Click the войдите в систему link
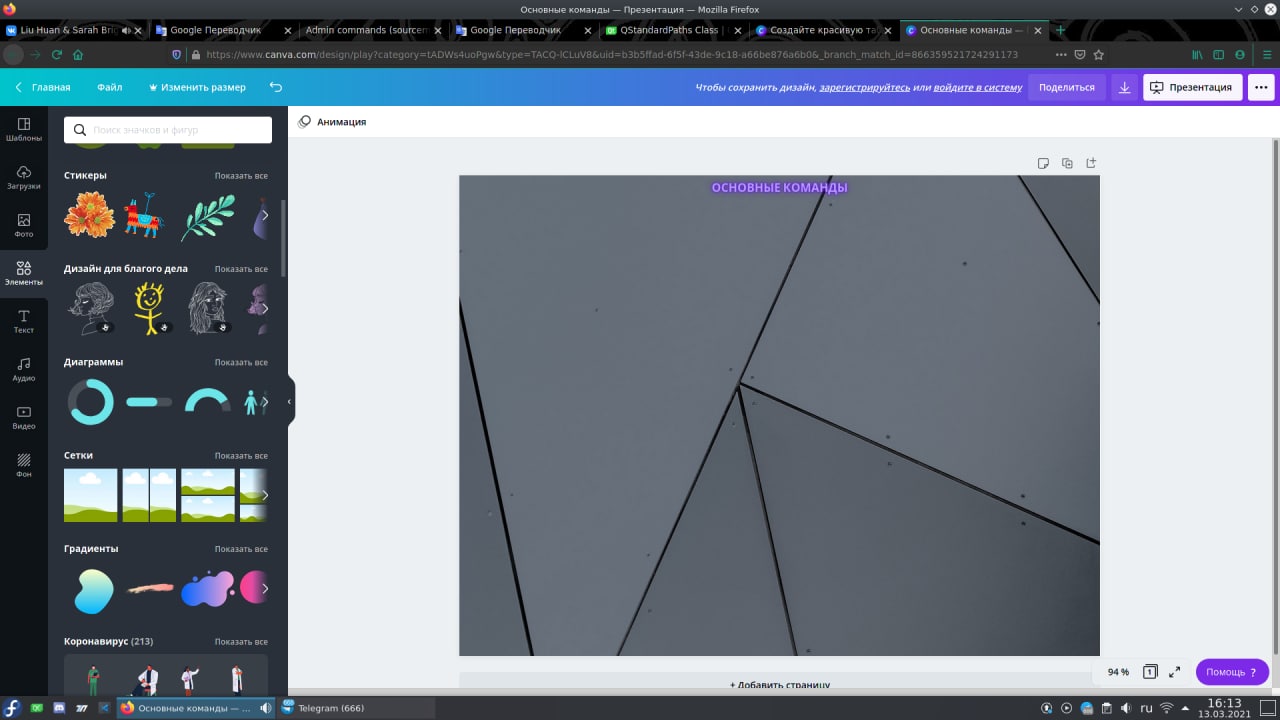 pos(977,88)
